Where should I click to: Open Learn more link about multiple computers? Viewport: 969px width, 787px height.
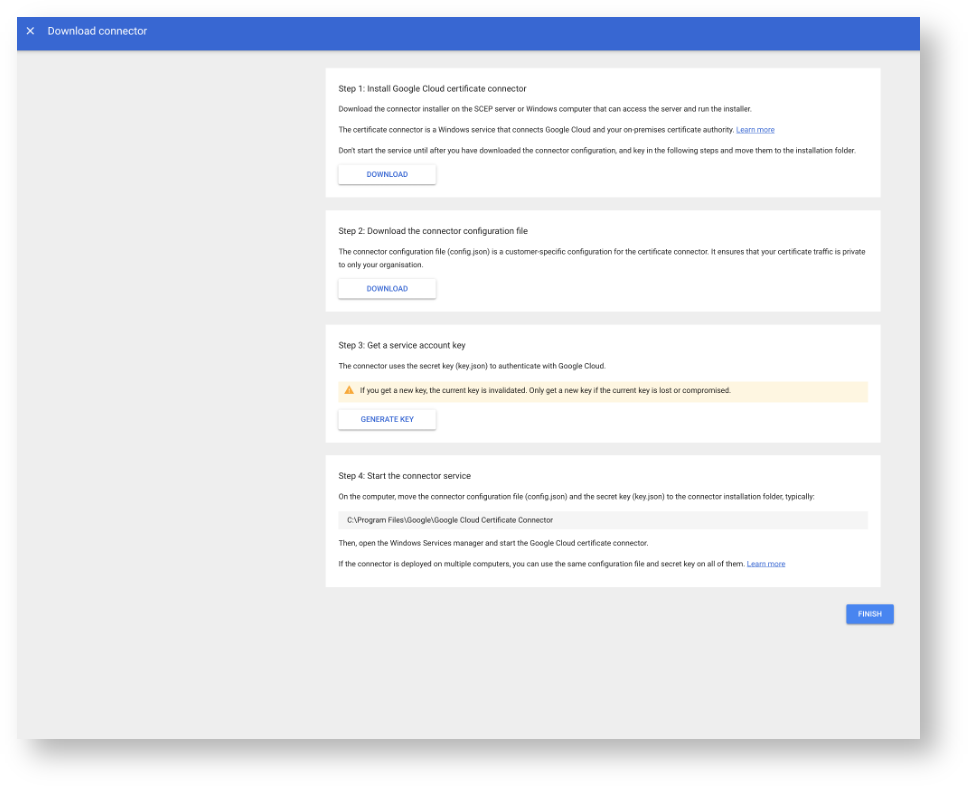pos(765,564)
